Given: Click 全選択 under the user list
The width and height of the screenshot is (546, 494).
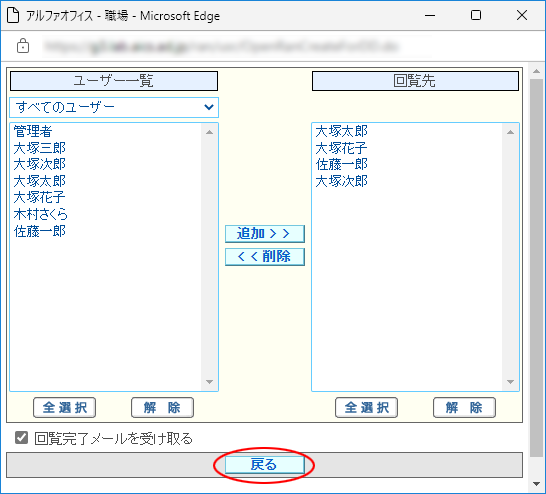Looking at the screenshot, I should click(x=64, y=407).
